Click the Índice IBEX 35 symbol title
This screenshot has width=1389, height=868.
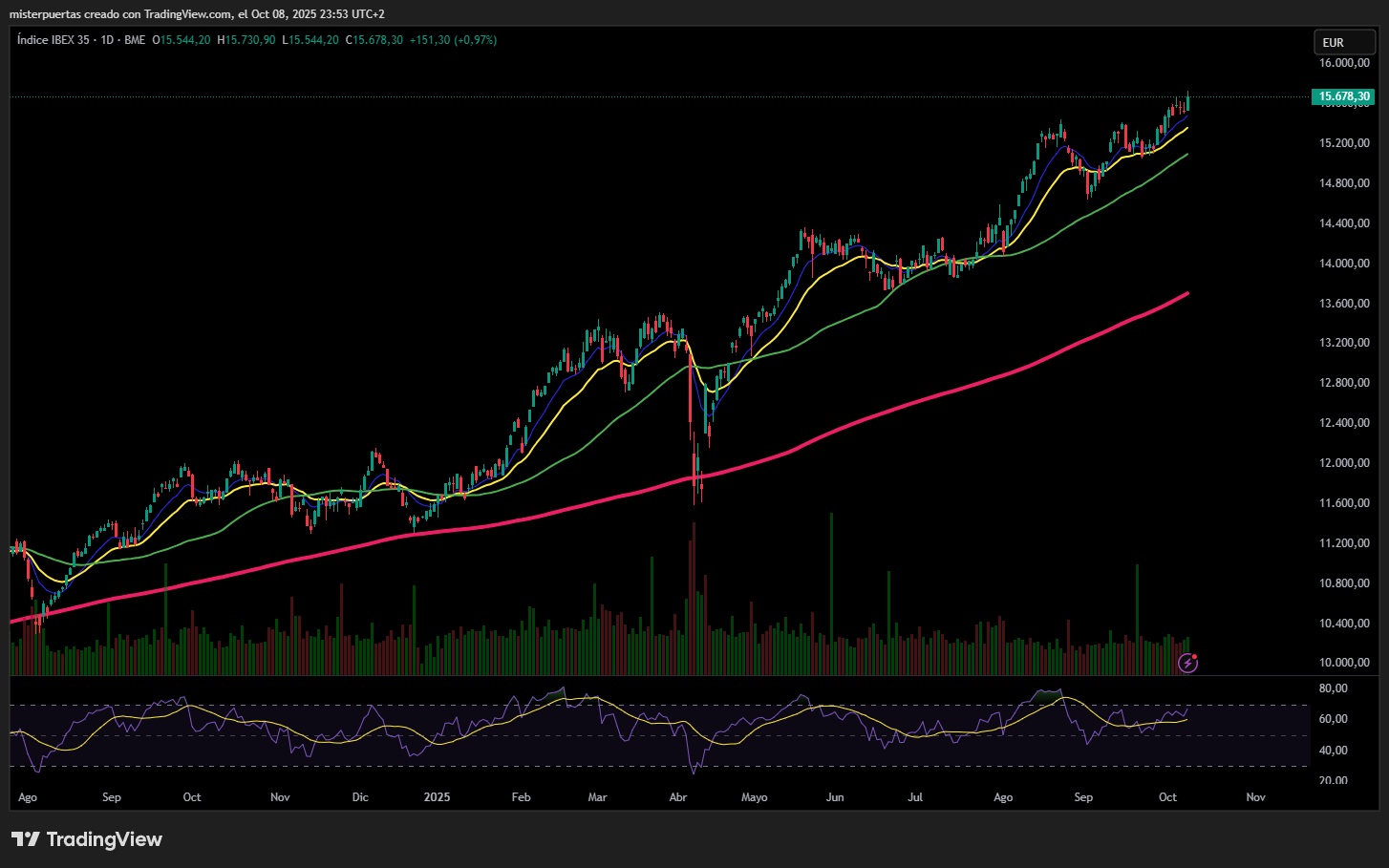pyautogui.click(x=81, y=40)
